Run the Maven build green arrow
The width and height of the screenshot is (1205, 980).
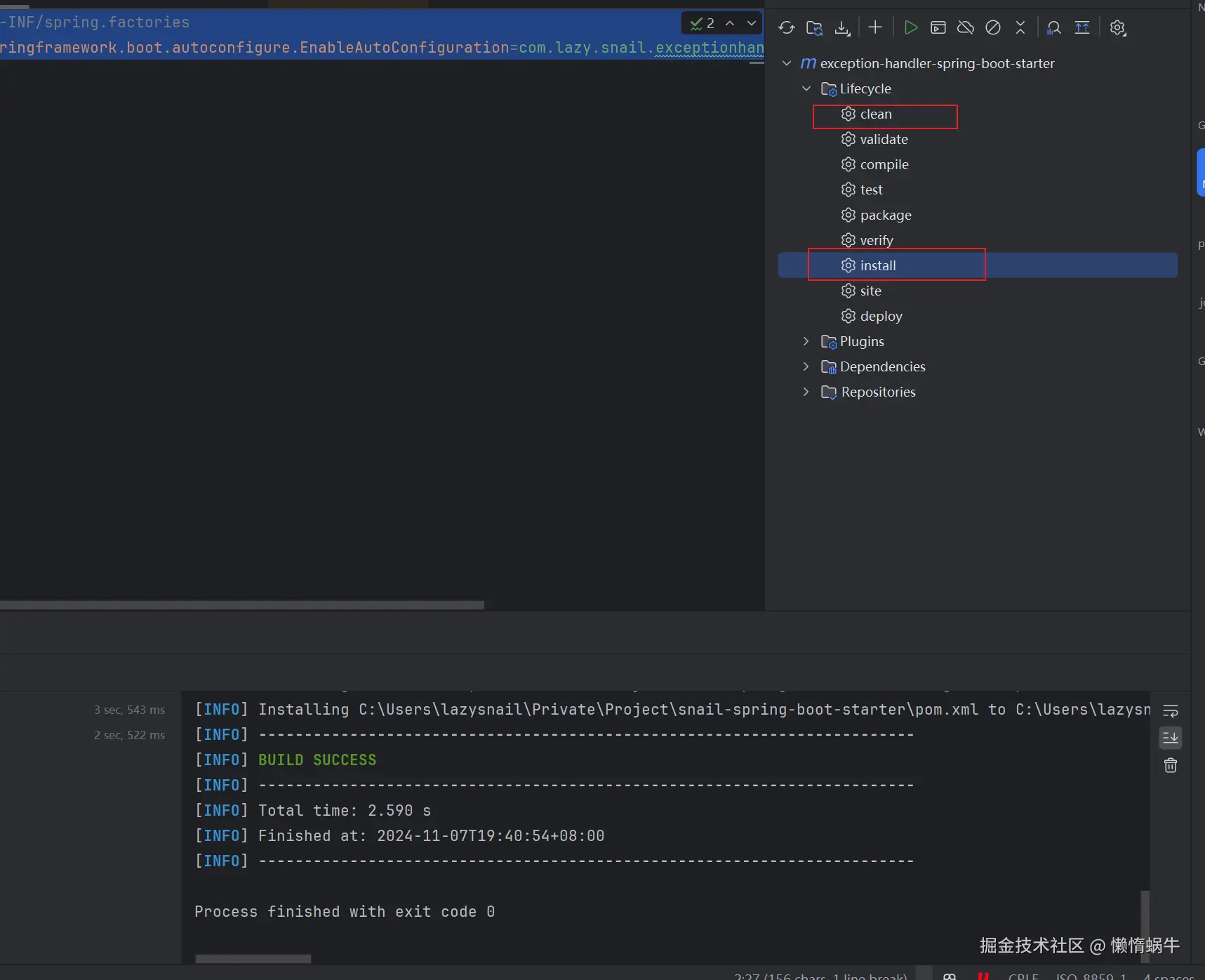(911, 27)
